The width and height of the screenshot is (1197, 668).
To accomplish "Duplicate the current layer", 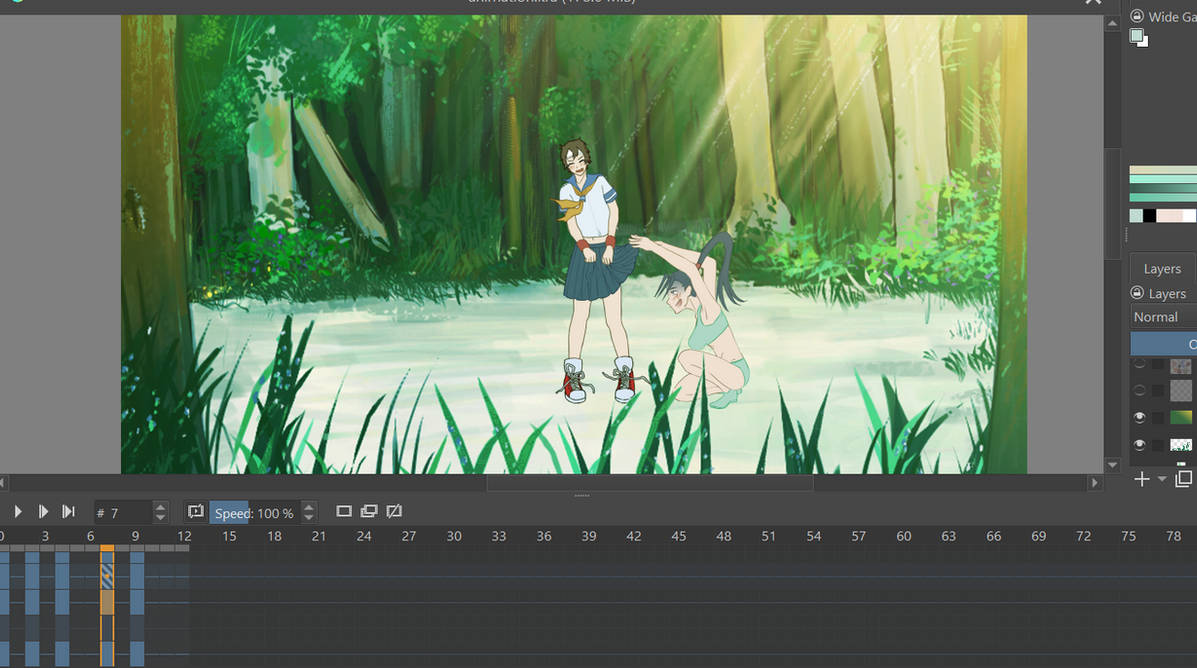I will (x=1184, y=479).
